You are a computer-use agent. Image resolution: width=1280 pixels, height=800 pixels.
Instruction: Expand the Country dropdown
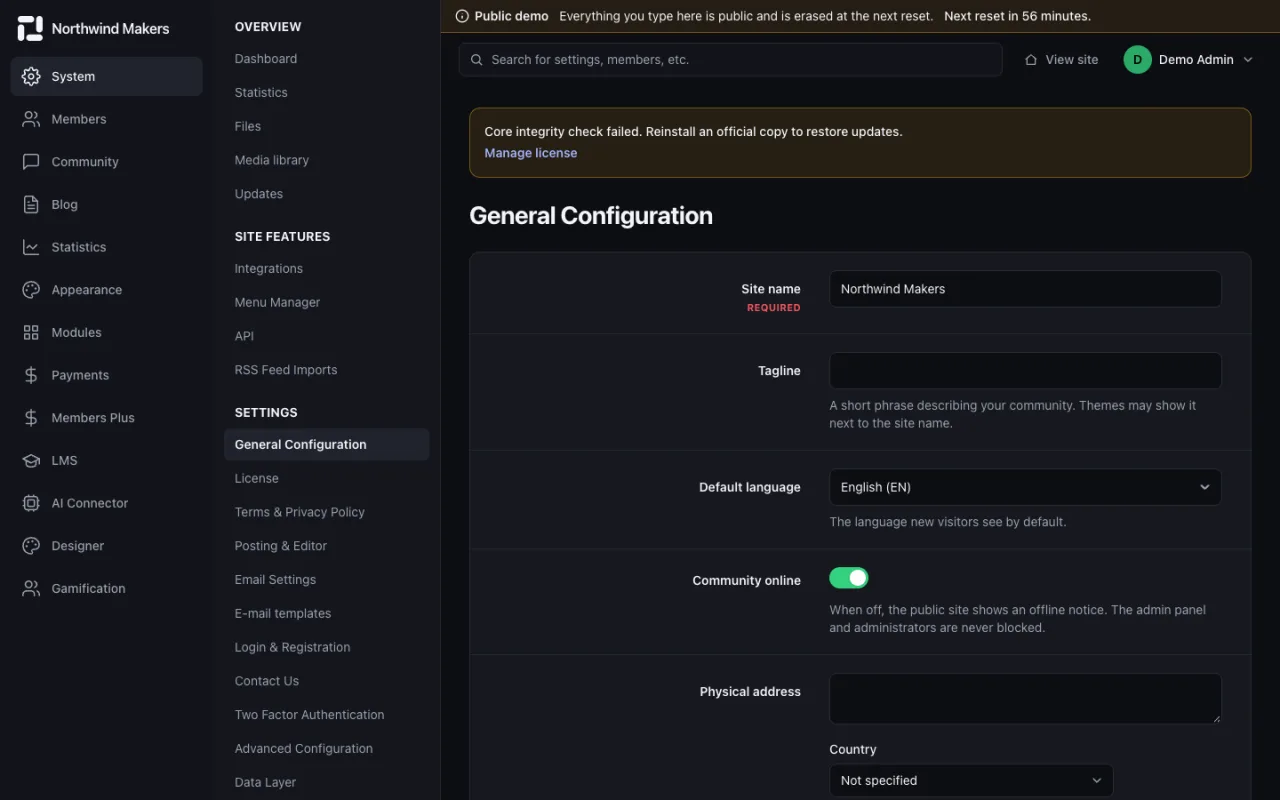click(971, 780)
